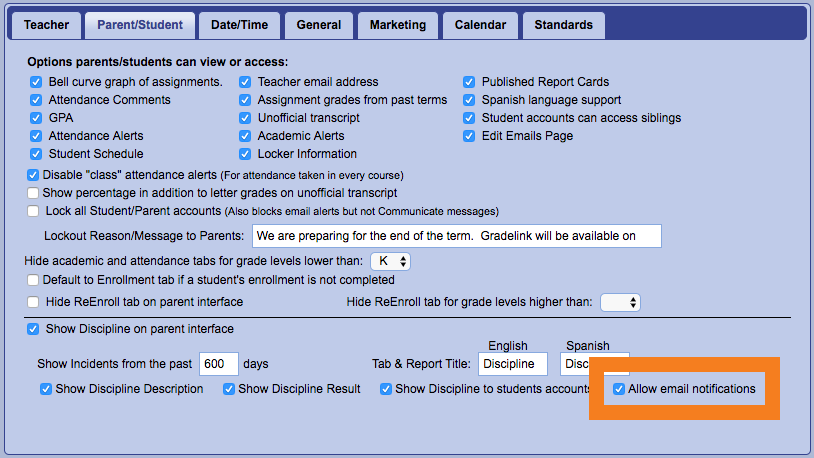Uncheck Bell curve graph of assignments
Viewport: 814px width, 458px height.
[36, 82]
